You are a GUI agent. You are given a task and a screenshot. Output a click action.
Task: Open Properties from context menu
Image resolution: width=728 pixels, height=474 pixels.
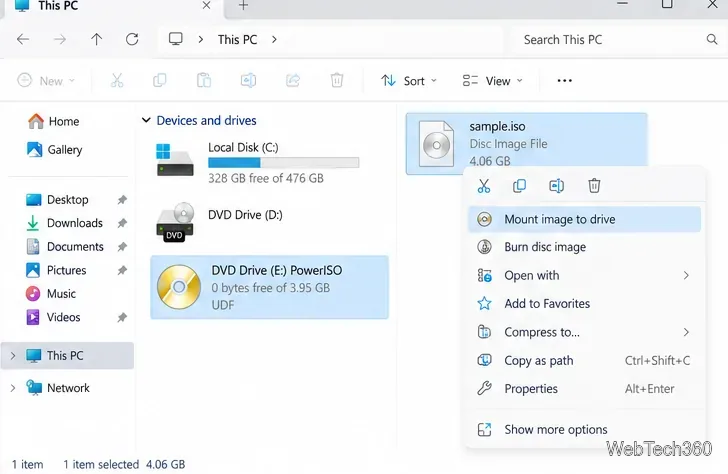[x=585, y=389]
